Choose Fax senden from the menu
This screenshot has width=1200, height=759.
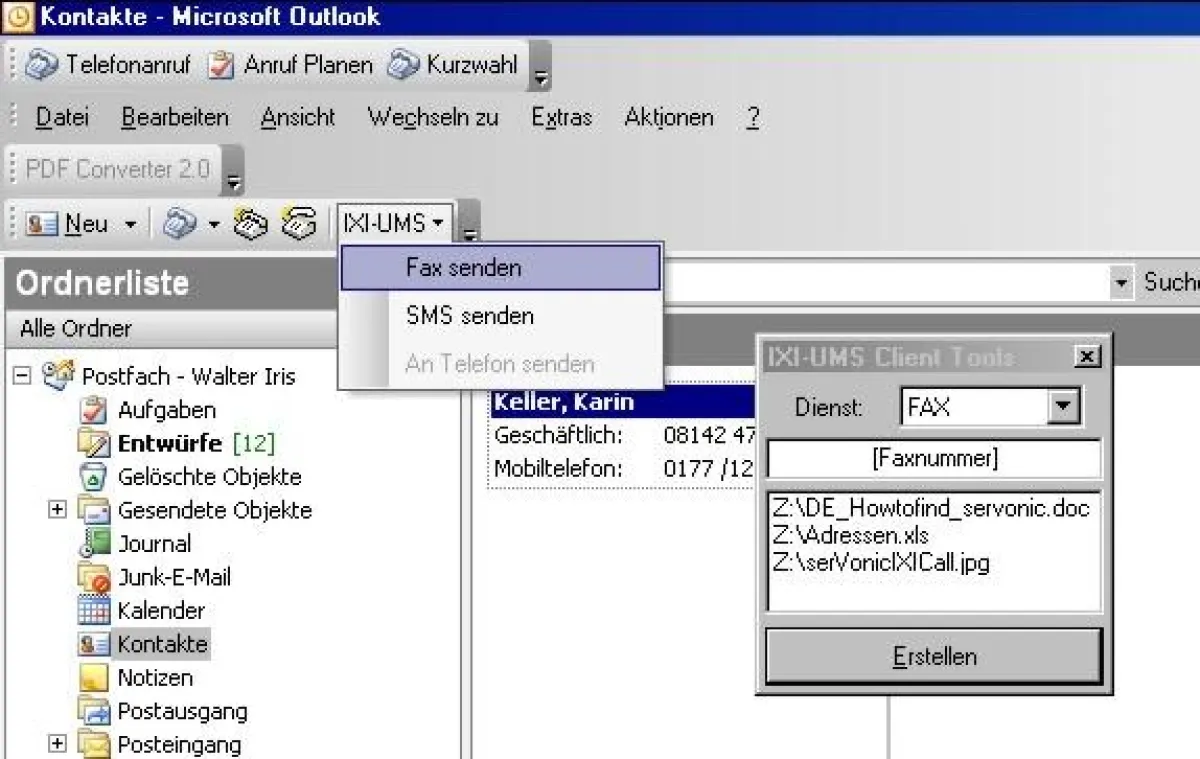pyautogui.click(x=462, y=267)
